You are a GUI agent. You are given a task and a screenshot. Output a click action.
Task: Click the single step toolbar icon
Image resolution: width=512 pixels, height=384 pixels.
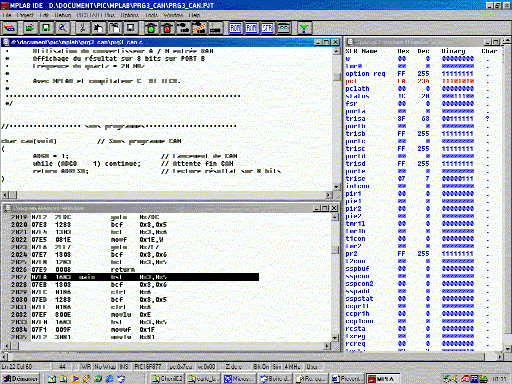tap(183, 28)
